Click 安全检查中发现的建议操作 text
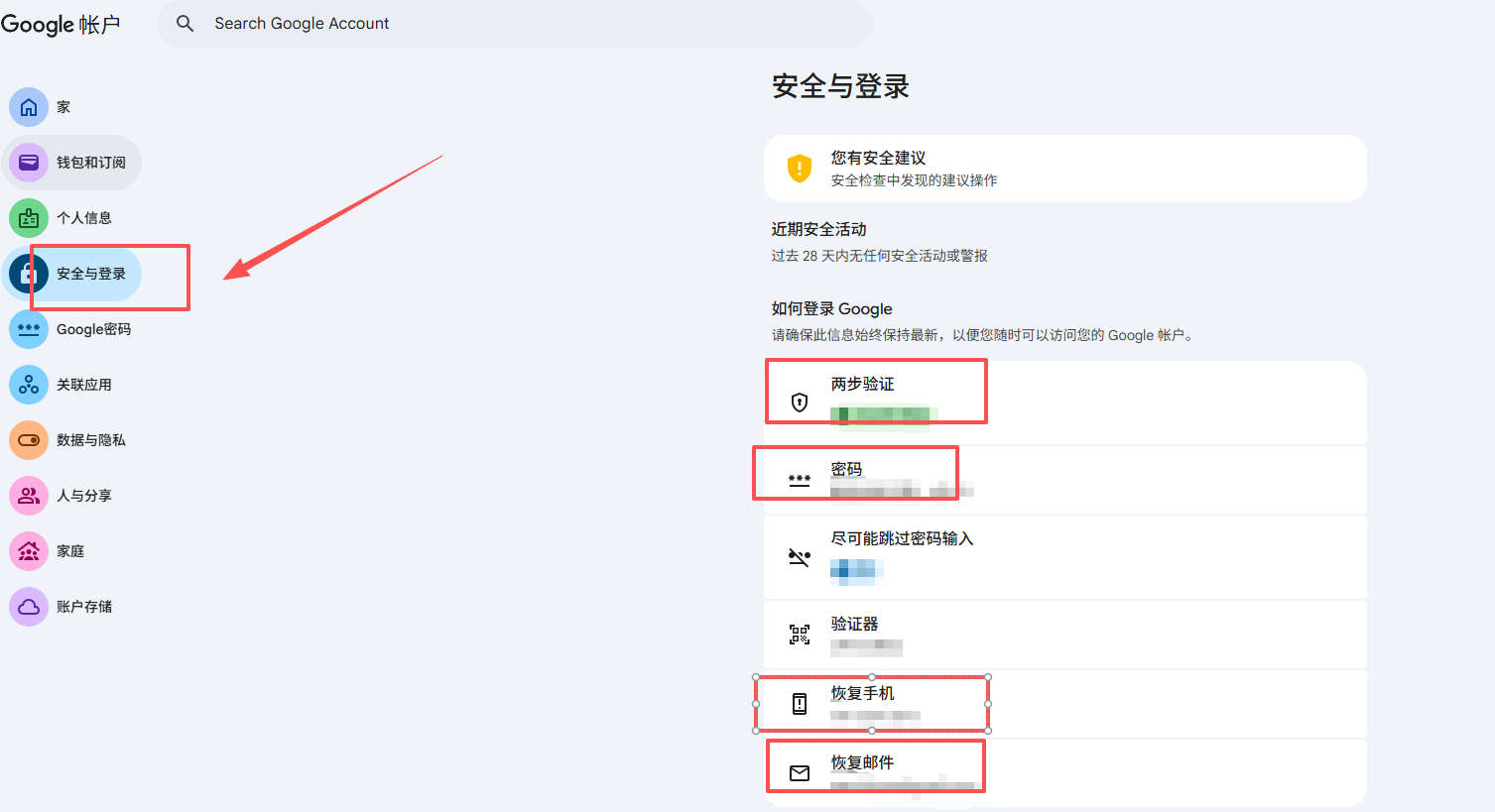Screen dimensions: 1495x812 coord(914,180)
